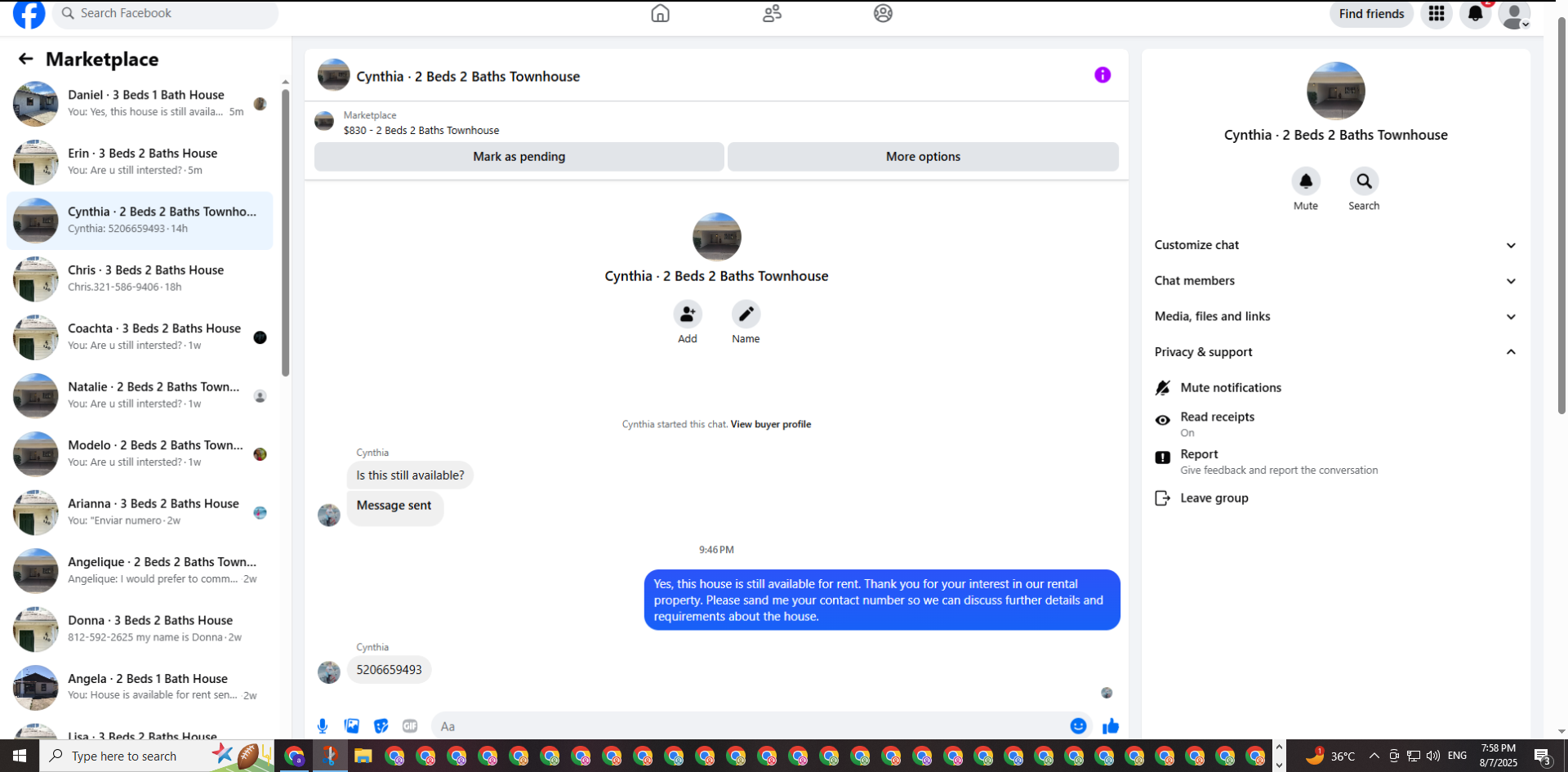
Task: Click the taskbar clock showing 7:58 PM
Action: pyautogui.click(x=1499, y=756)
